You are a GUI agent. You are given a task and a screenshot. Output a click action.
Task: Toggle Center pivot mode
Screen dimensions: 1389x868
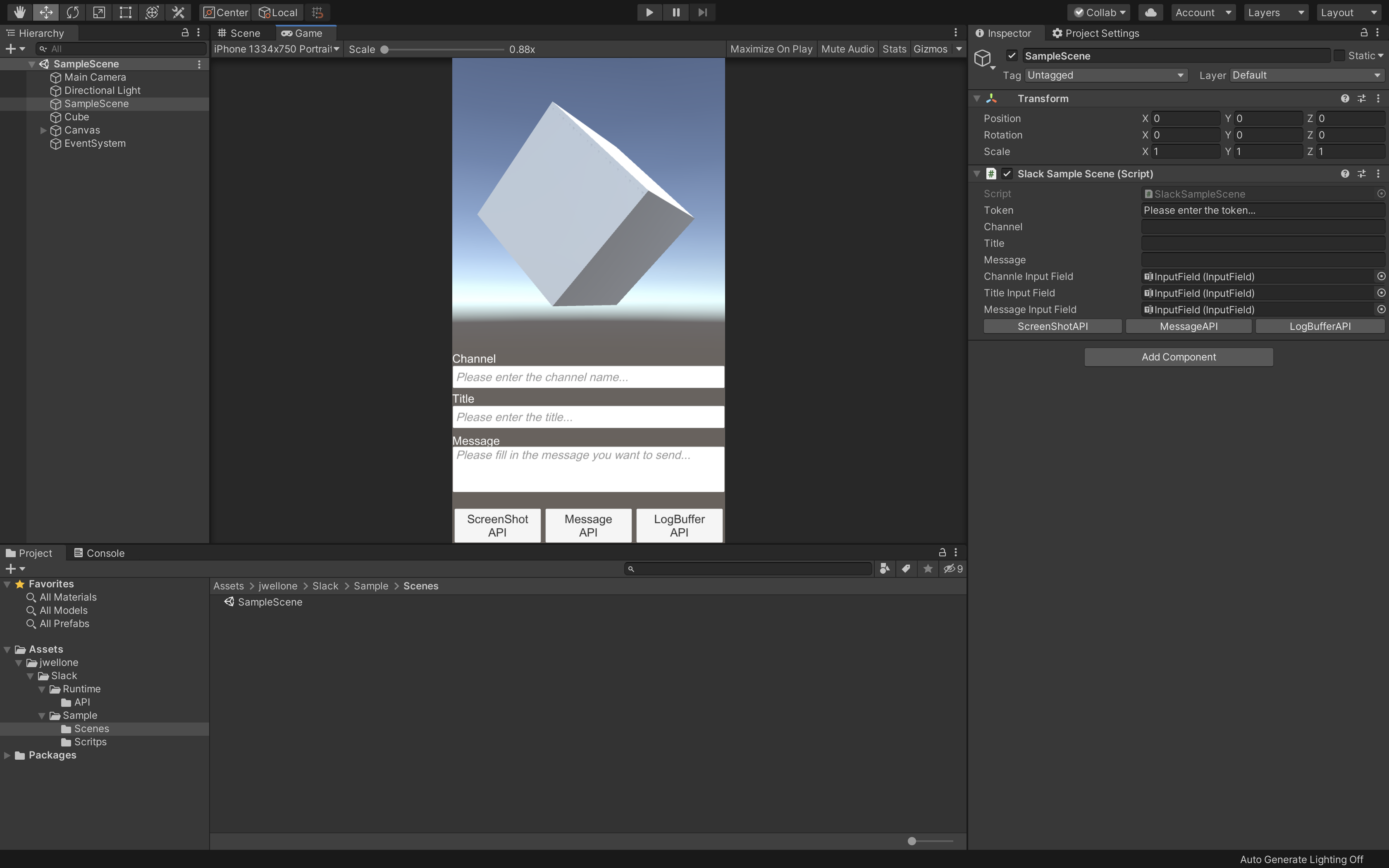pos(226,12)
